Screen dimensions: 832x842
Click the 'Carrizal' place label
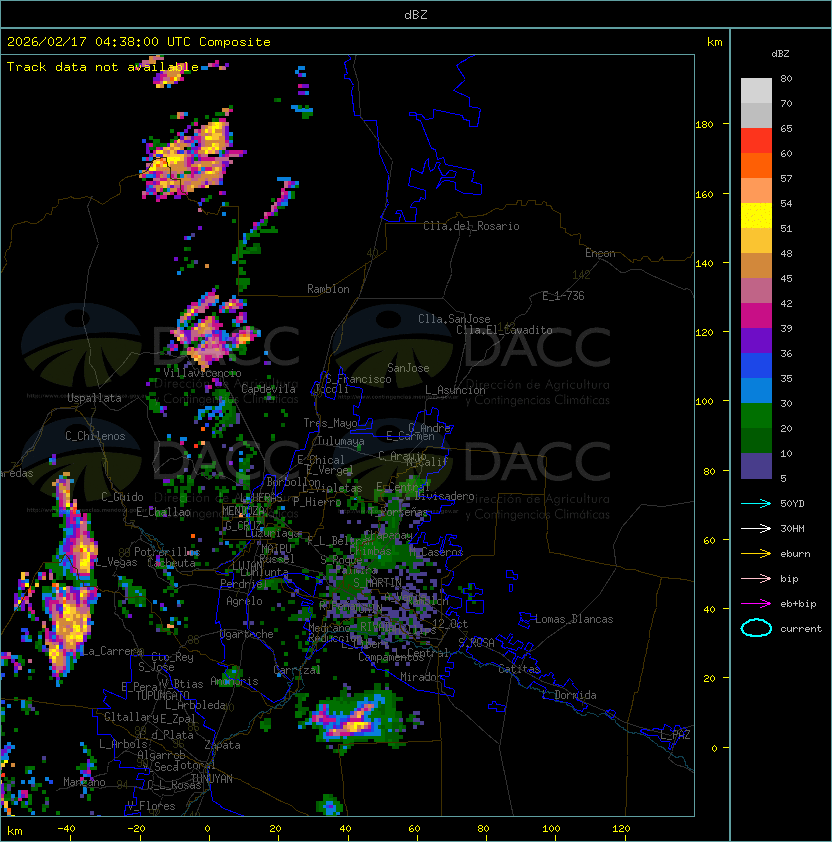point(297,670)
